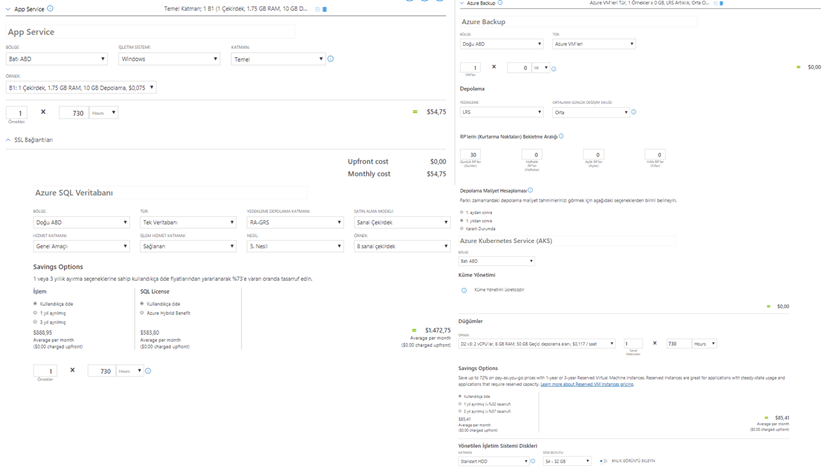
Task: Open Learn more about Reserved VM Instances pricing link
Action: (x=587, y=384)
